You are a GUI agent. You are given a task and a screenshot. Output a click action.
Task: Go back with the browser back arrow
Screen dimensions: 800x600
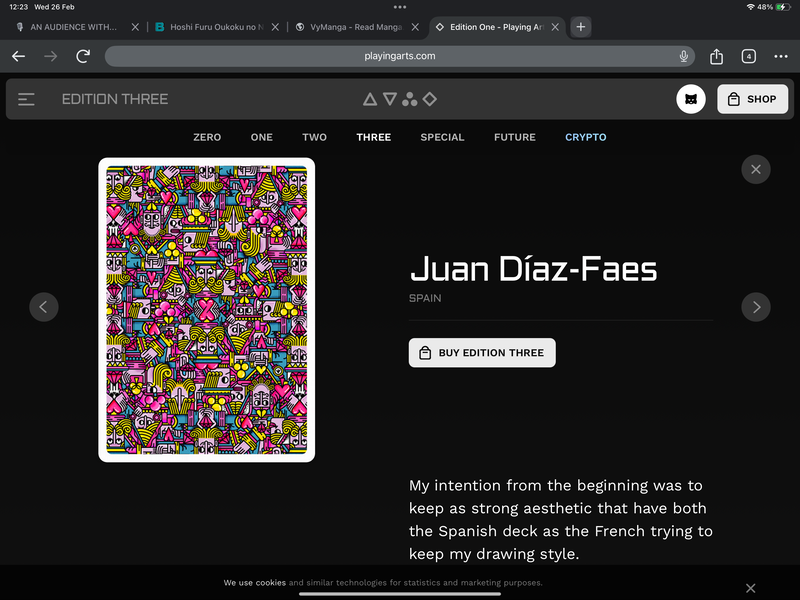point(18,56)
